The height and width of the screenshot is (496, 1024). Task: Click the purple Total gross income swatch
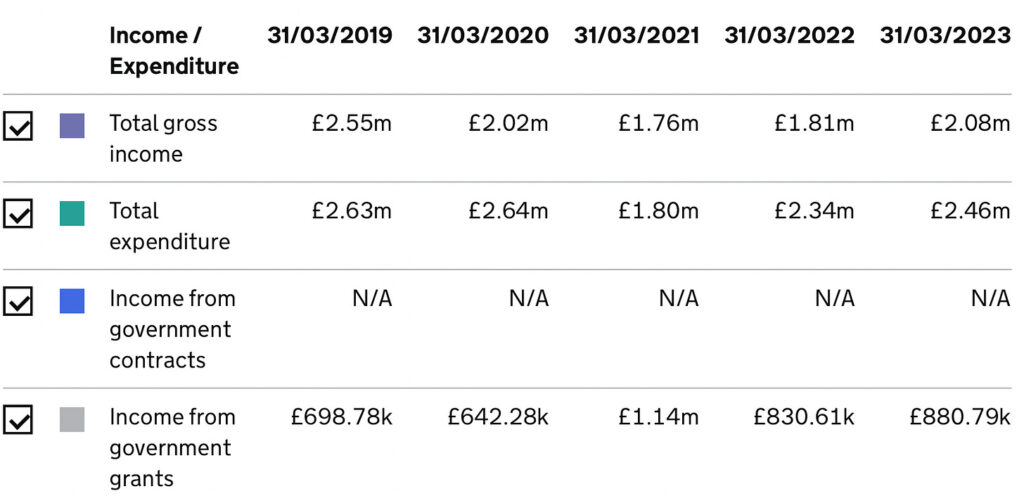72,125
